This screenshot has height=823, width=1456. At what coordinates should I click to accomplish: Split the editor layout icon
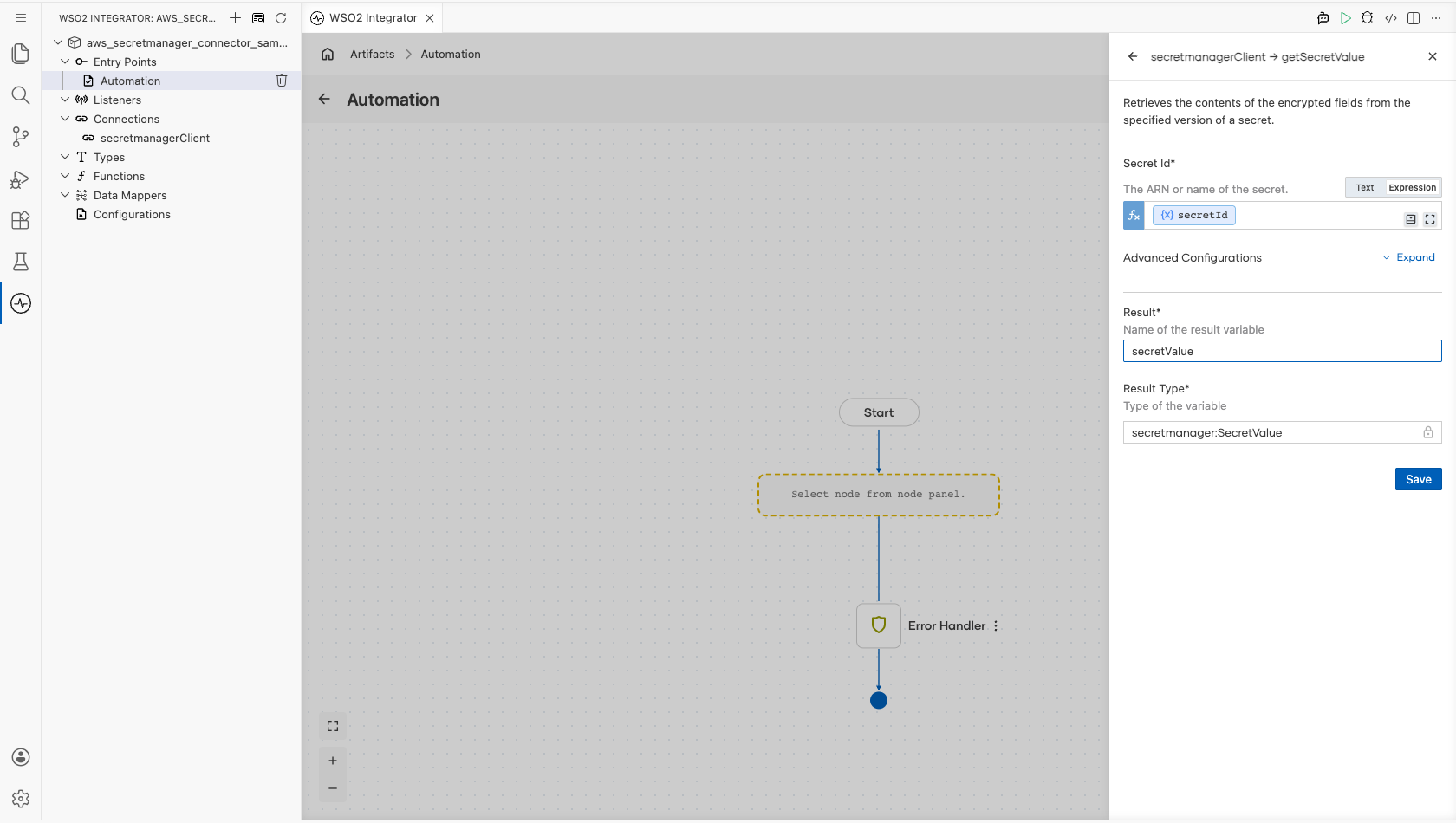coord(1414,17)
